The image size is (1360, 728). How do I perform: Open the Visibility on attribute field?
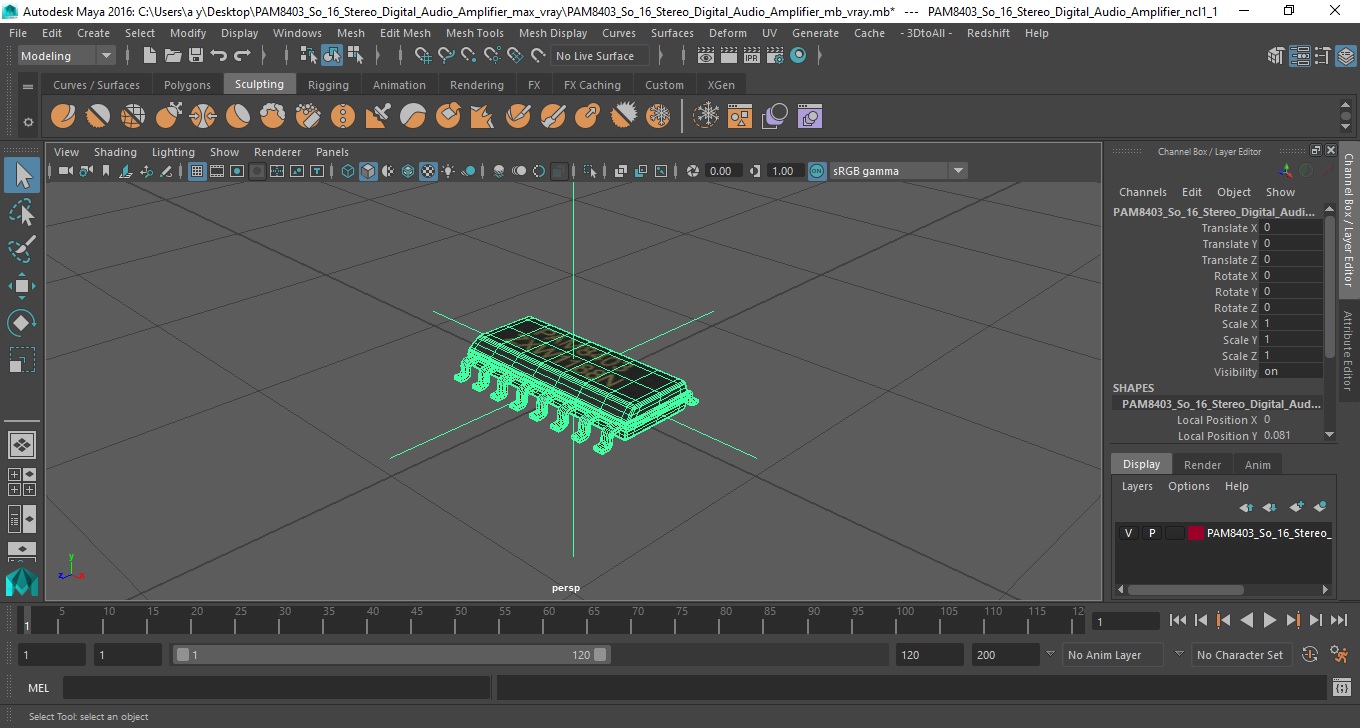pyautogui.click(x=1291, y=372)
